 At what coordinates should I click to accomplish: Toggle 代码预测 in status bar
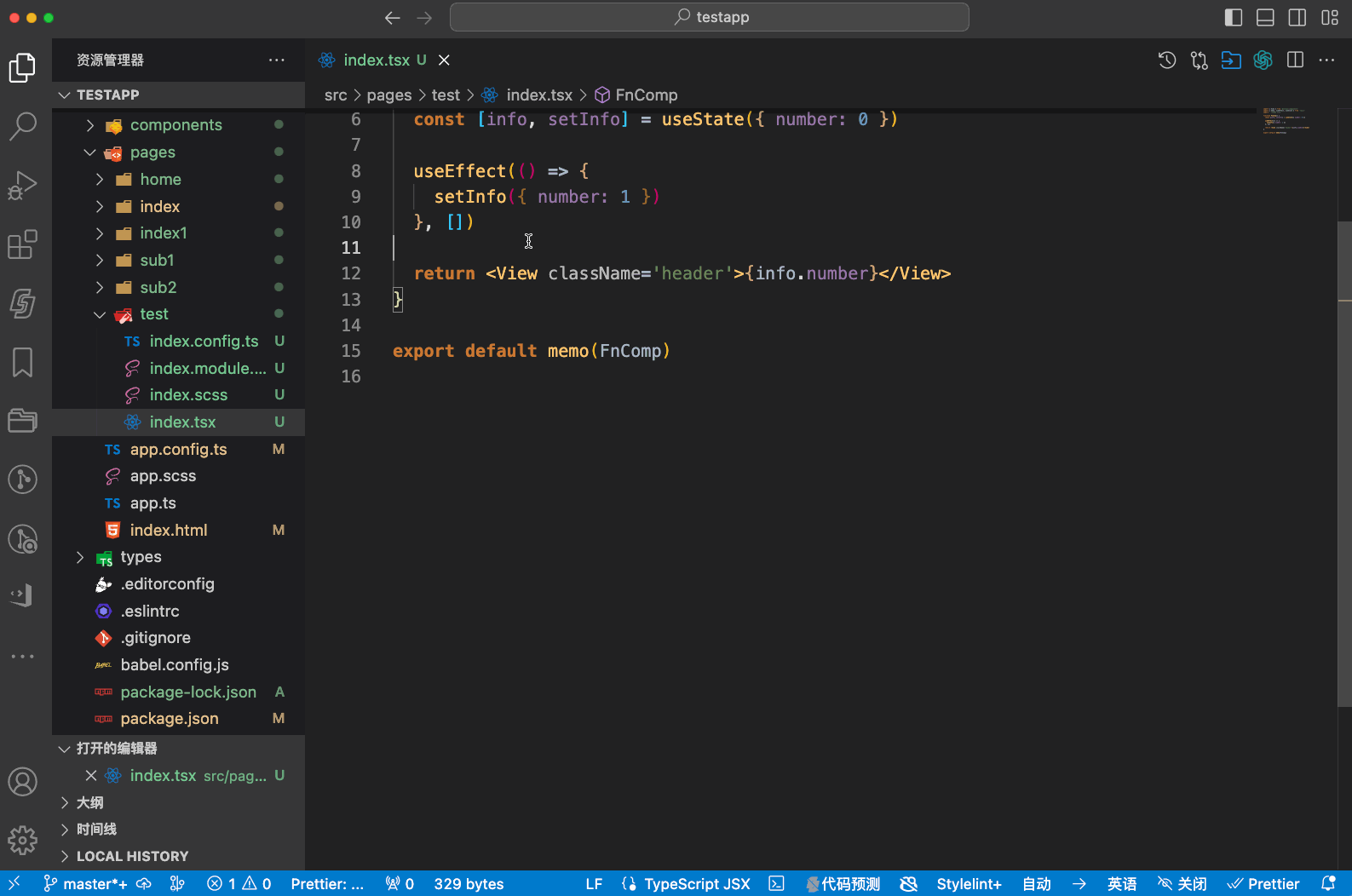(843, 884)
